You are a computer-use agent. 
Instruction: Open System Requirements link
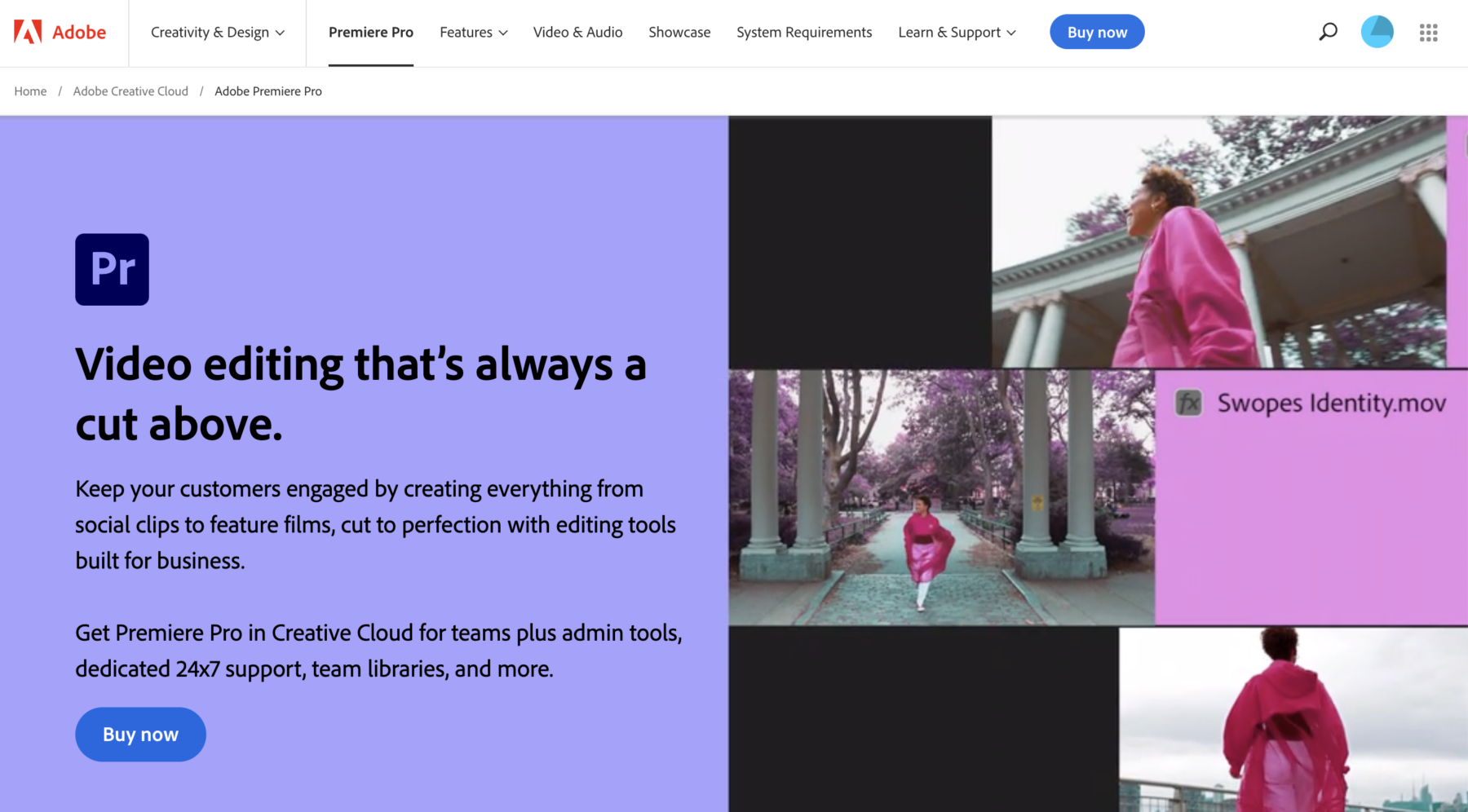[x=804, y=33]
